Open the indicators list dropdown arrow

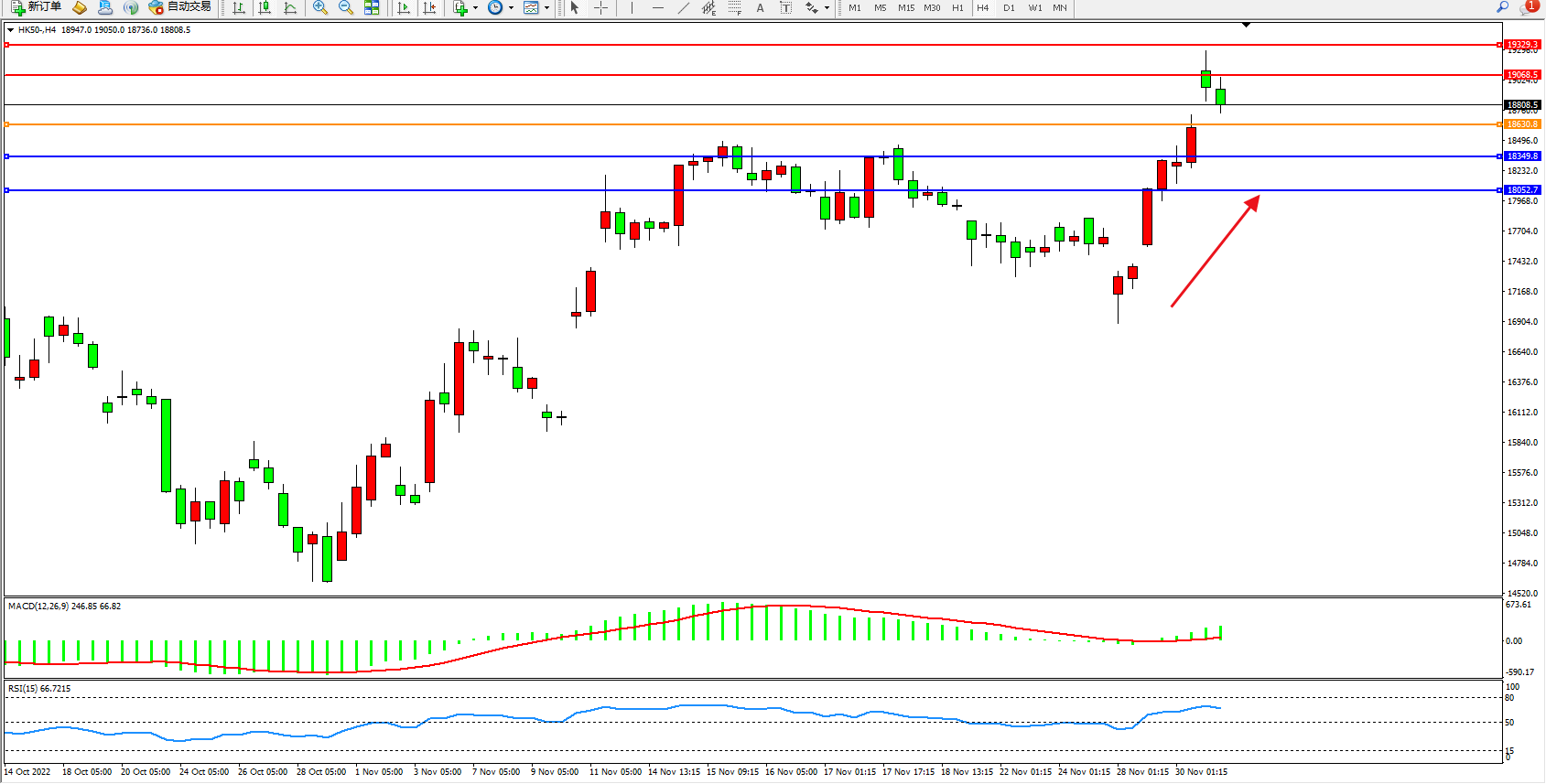[x=475, y=7]
